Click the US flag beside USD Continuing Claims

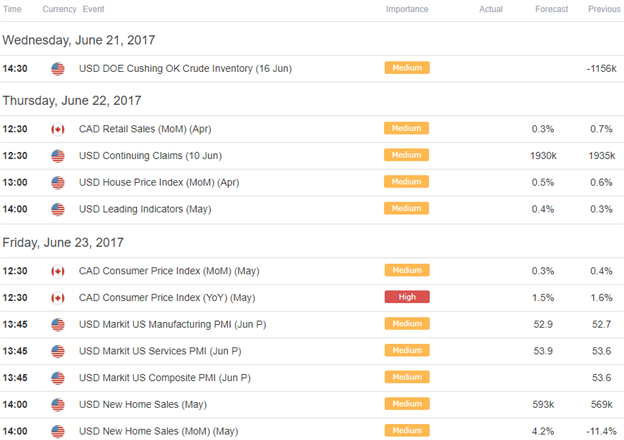coord(58,156)
